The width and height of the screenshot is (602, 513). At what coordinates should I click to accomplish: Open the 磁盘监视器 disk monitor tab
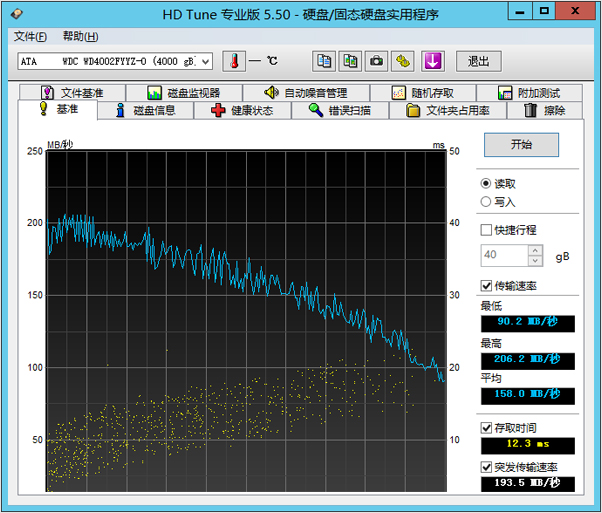click(x=184, y=93)
